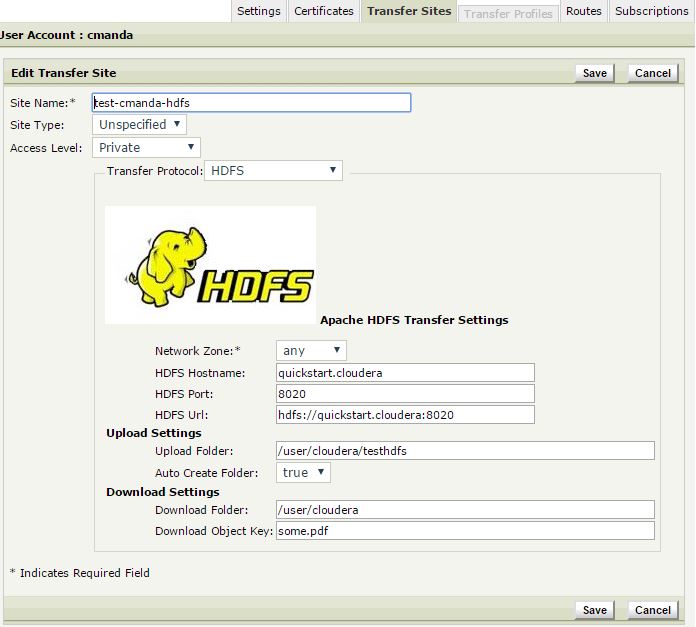This screenshot has width=696, height=627.
Task: Click the 'HDFS Url:' label
Action: (x=181, y=415)
